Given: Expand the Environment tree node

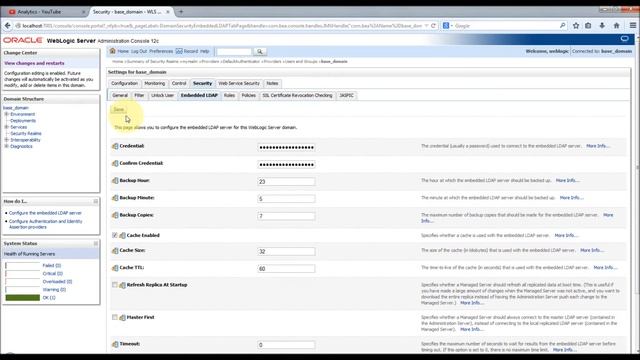Looking at the screenshot, I should [x=7, y=114].
